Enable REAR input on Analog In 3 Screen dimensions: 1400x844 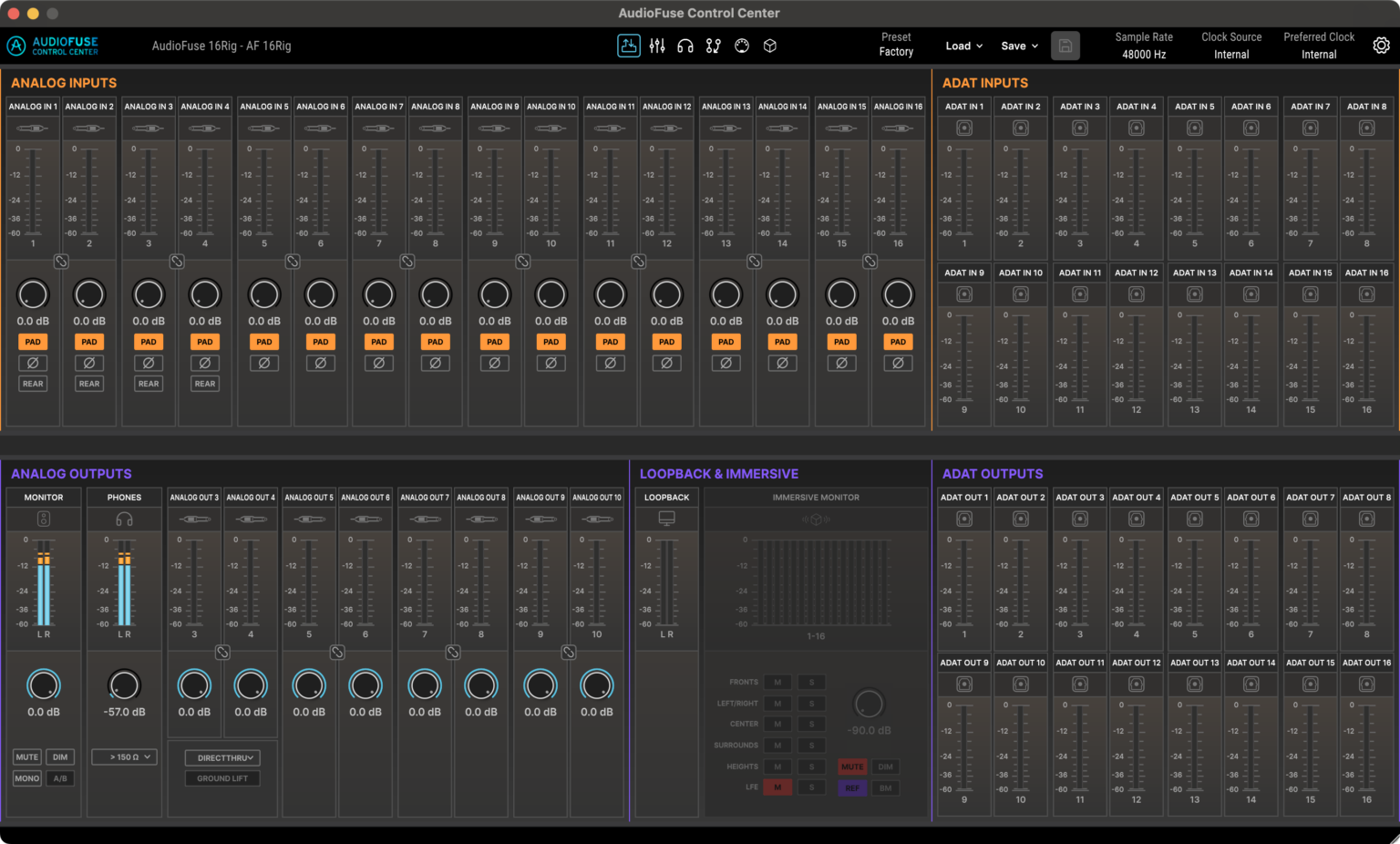(149, 384)
